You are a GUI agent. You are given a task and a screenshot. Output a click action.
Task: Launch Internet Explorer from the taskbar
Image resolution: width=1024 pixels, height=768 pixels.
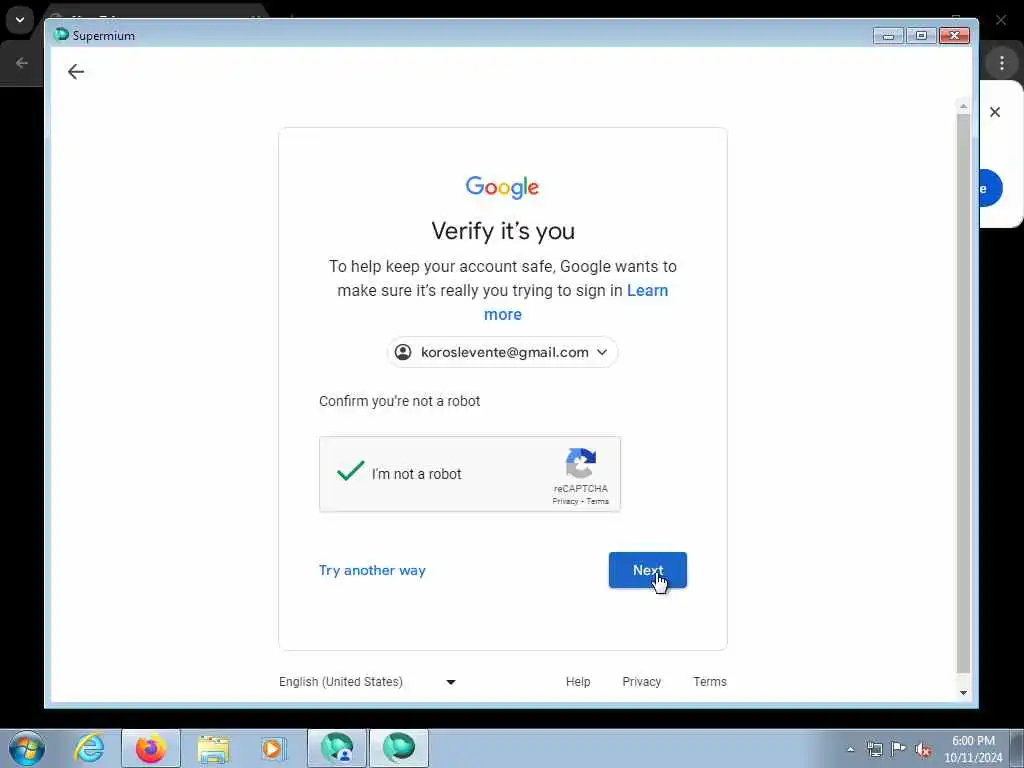[x=89, y=748]
